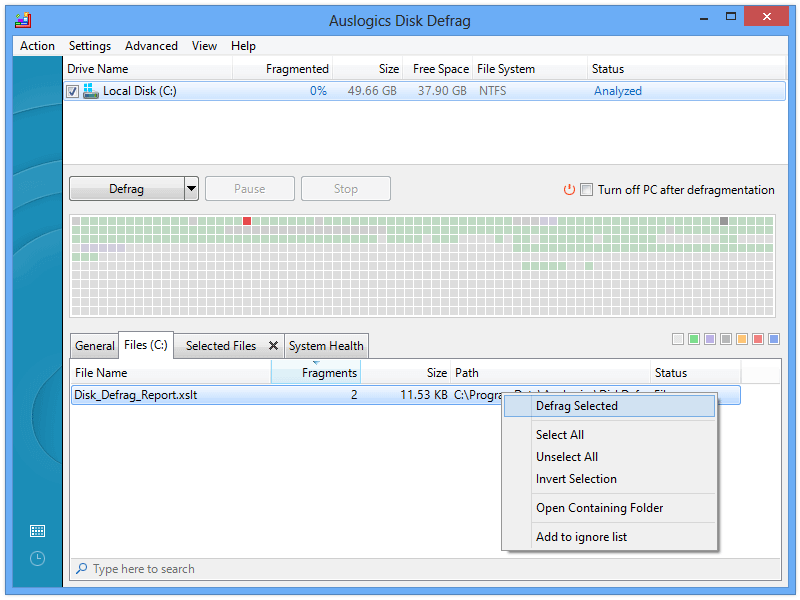Open the Advanced menu
The image size is (800, 600).
pos(151,46)
